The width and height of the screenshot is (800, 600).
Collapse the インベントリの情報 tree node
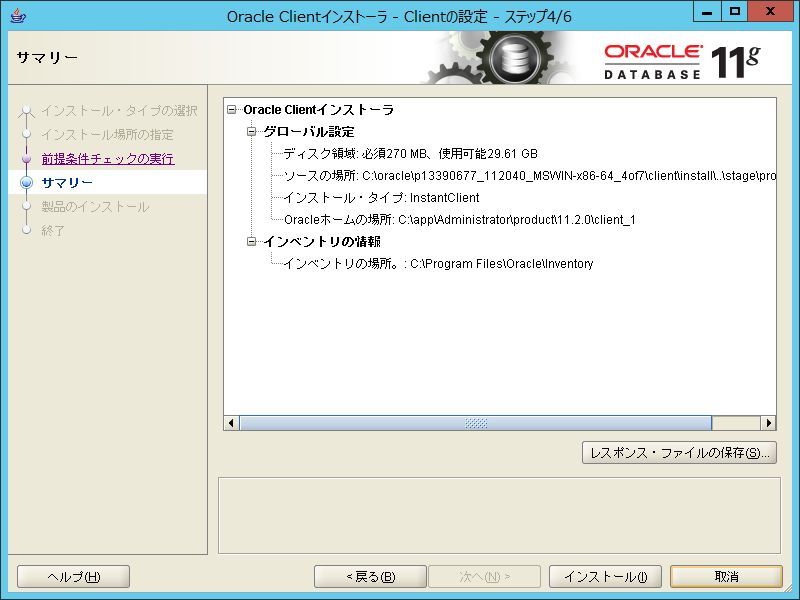point(252,241)
